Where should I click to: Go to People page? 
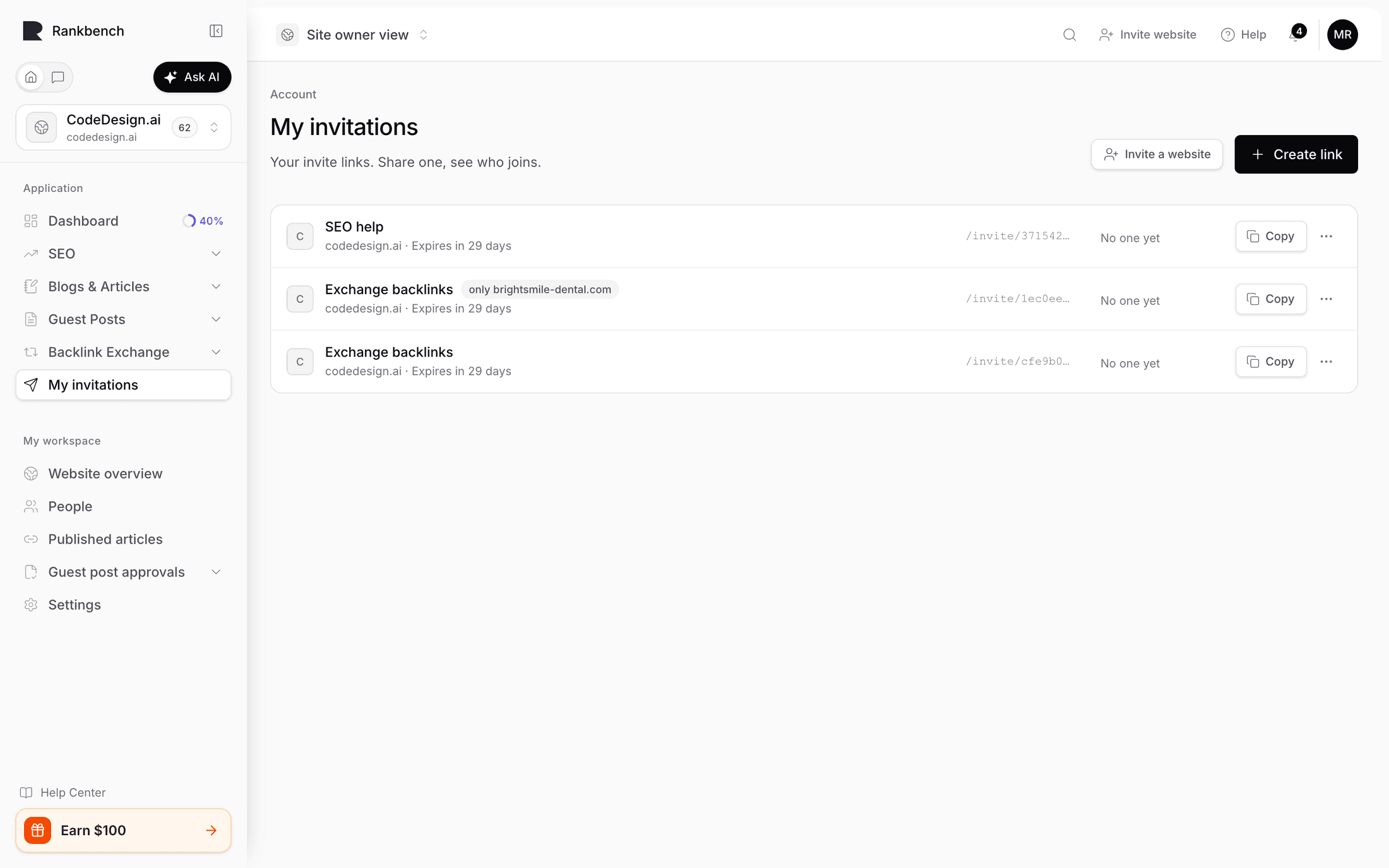[123, 506]
